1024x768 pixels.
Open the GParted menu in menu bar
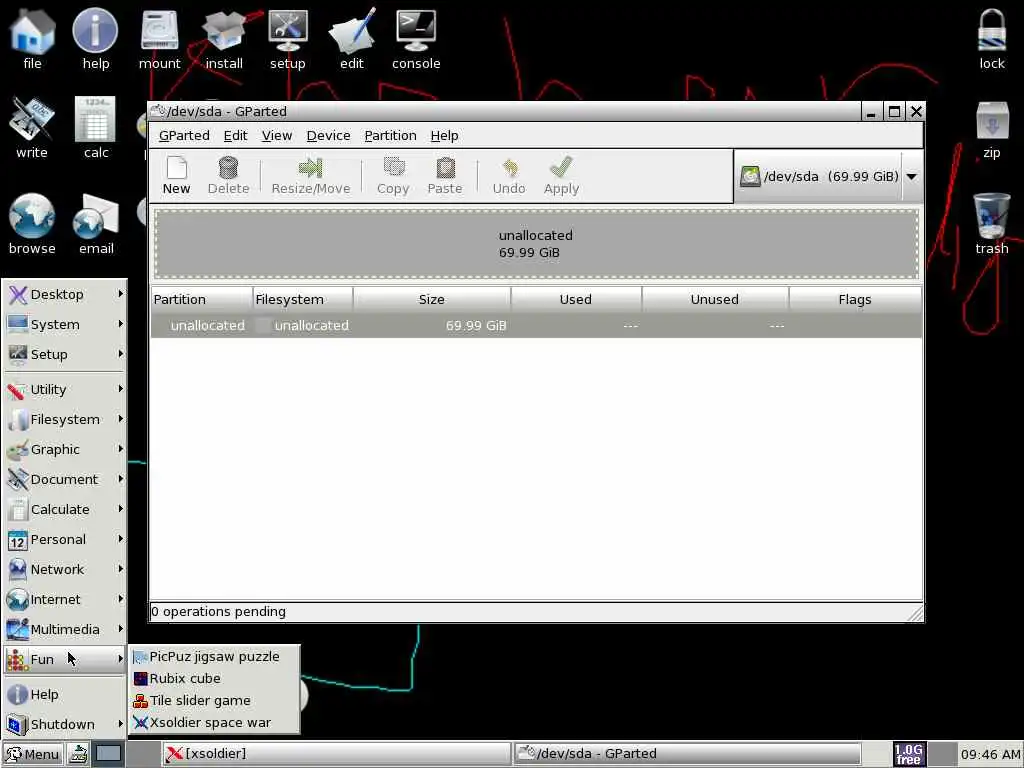(x=184, y=135)
